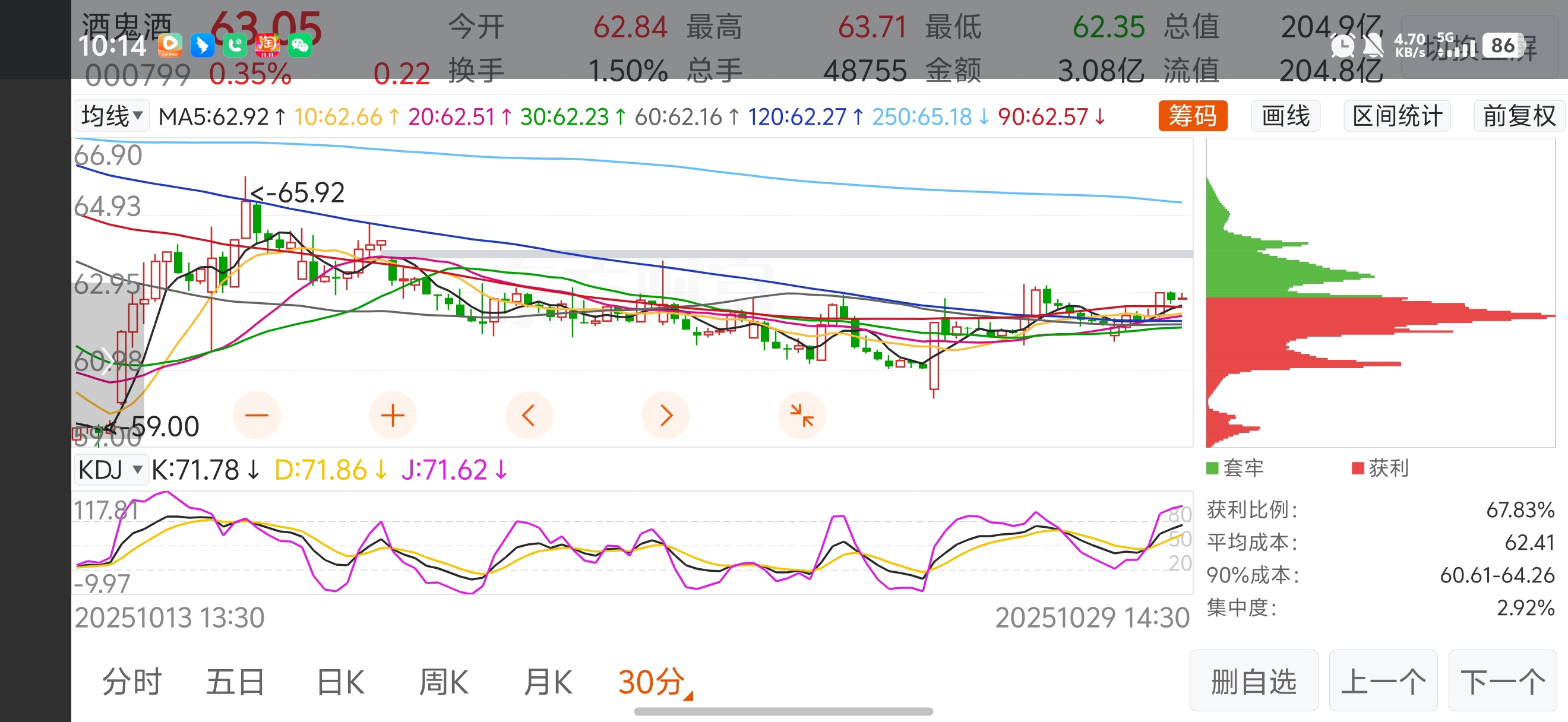This screenshot has width=1568, height=722.
Task: Tap the green phone icon in status bar
Action: tap(235, 45)
